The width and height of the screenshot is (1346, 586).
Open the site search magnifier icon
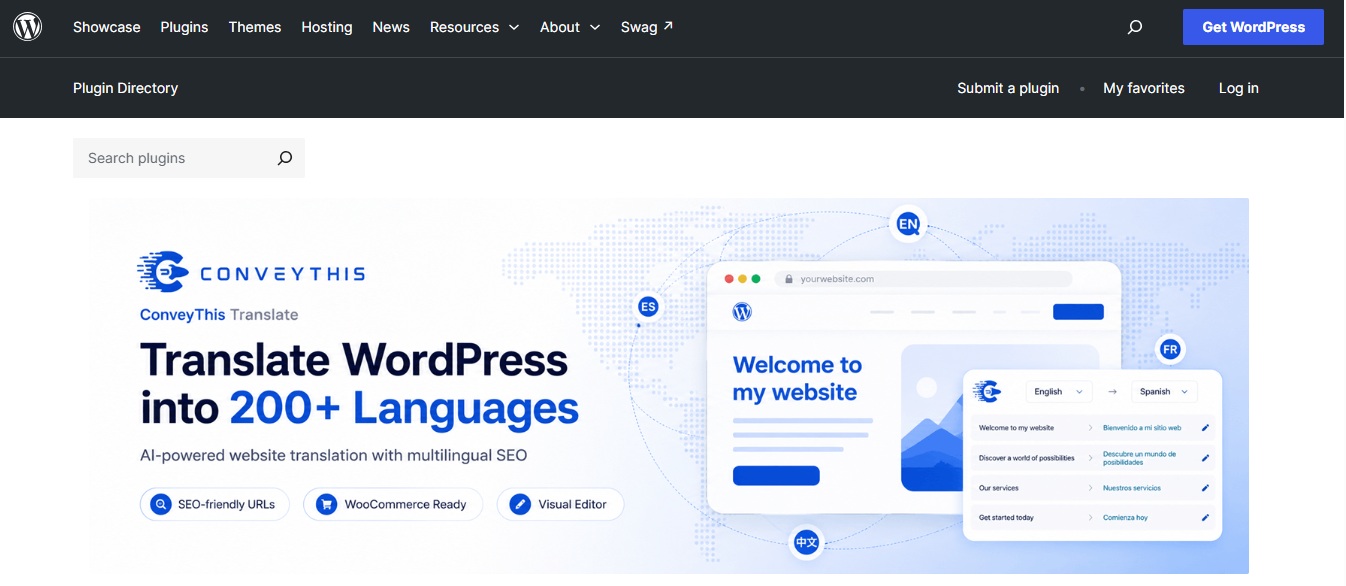coord(1134,27)
